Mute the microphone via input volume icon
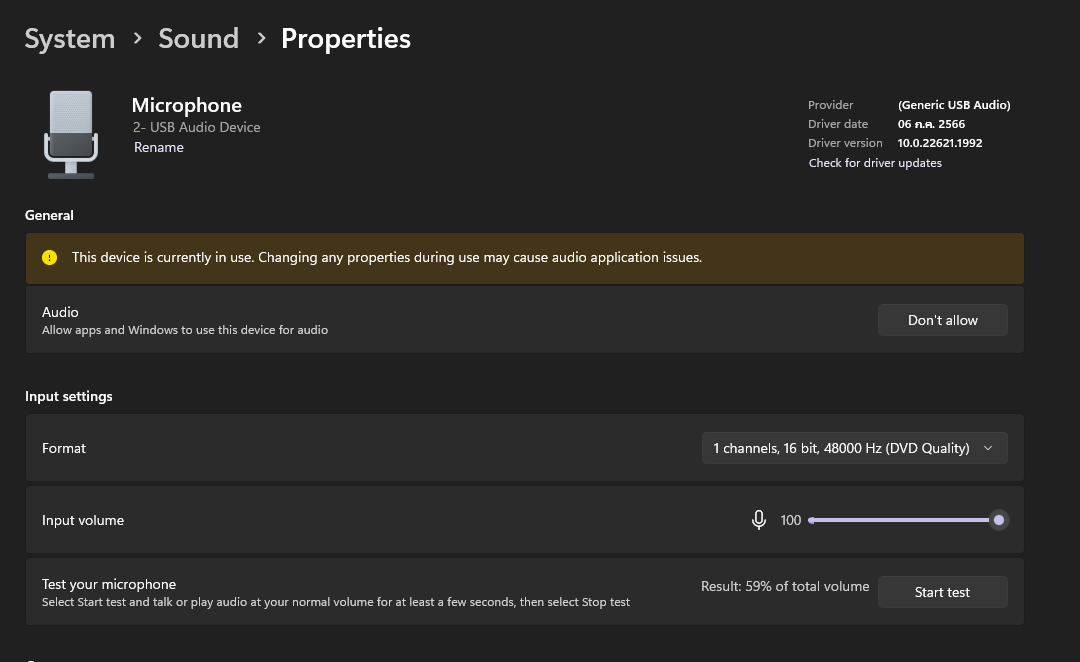The width and height of the screenshot is (1080, 662). (759, 520)
